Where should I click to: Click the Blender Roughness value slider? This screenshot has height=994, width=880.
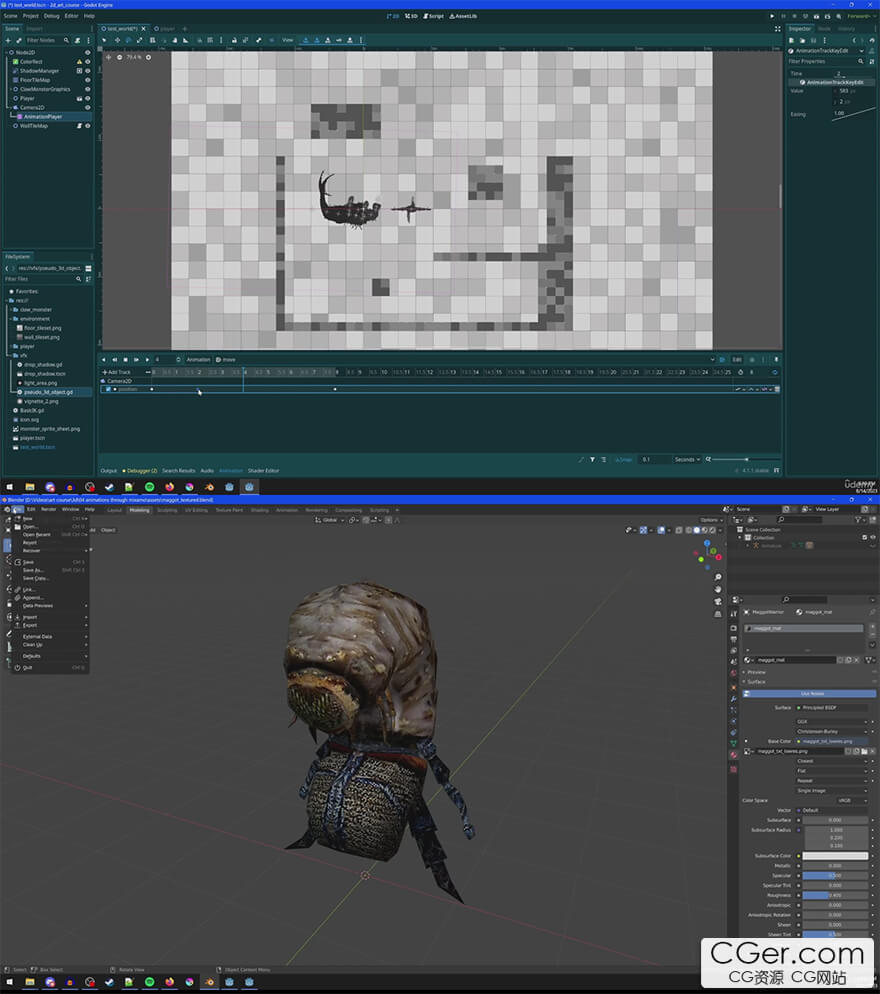835,895
